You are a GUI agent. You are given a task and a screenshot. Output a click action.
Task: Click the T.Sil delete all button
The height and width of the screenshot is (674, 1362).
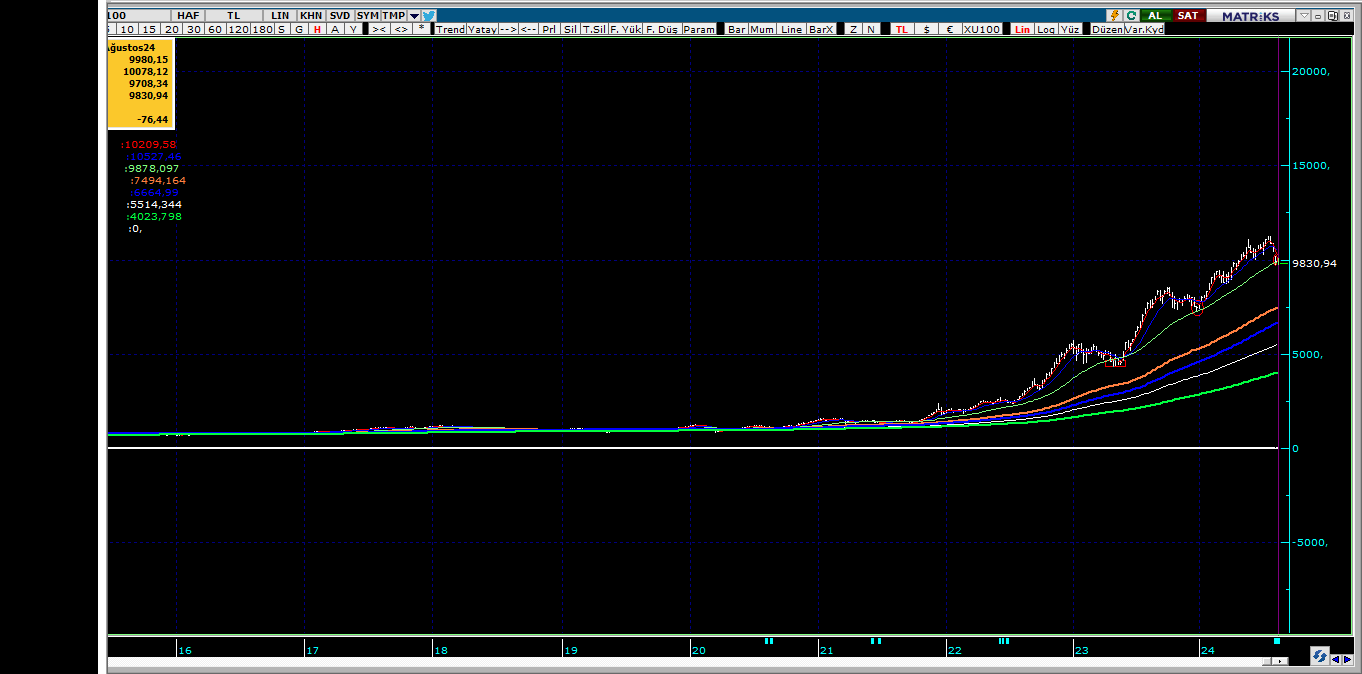point(594,29)
